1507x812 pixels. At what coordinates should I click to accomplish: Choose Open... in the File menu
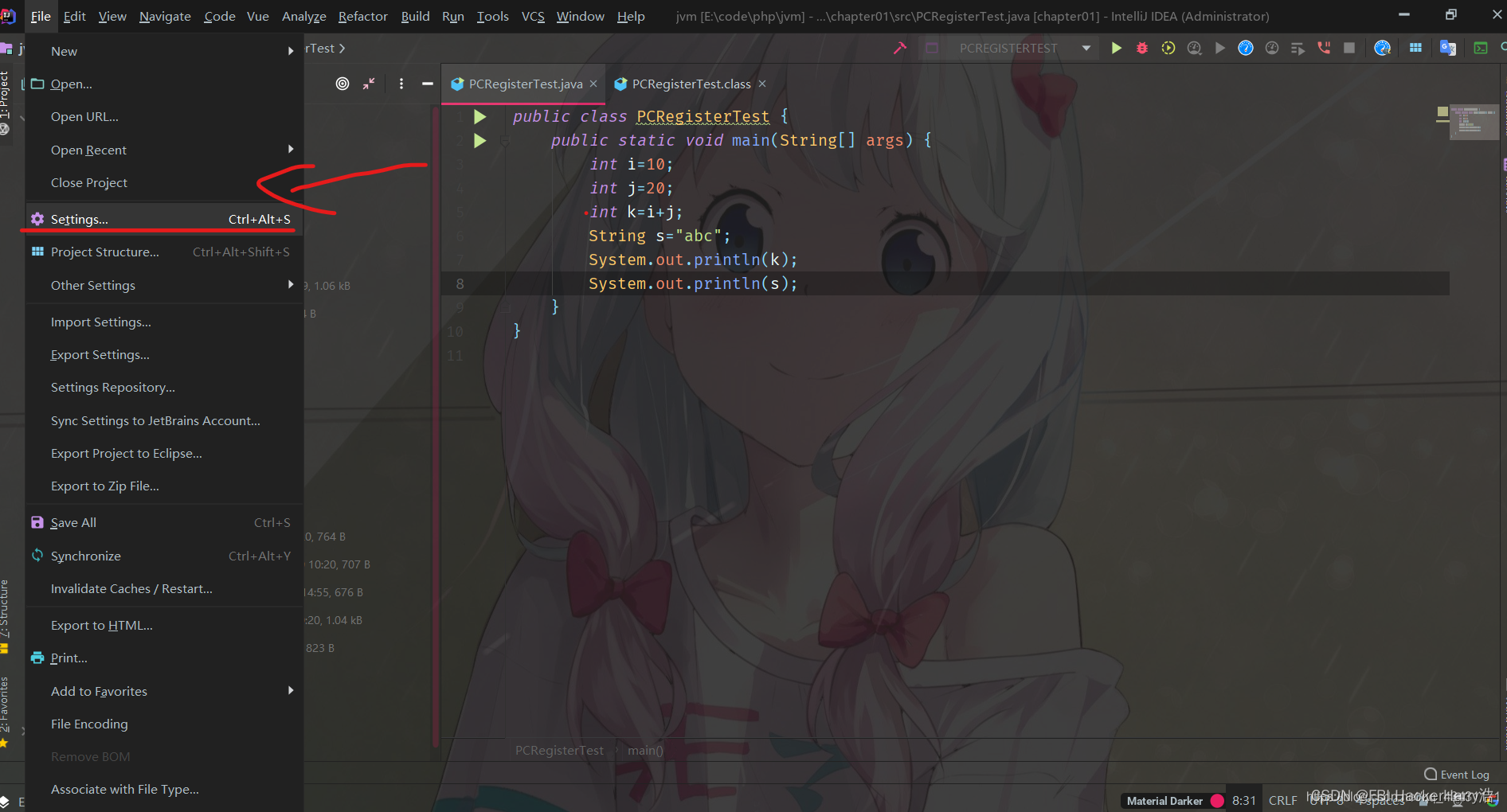[x=164, y=84]
